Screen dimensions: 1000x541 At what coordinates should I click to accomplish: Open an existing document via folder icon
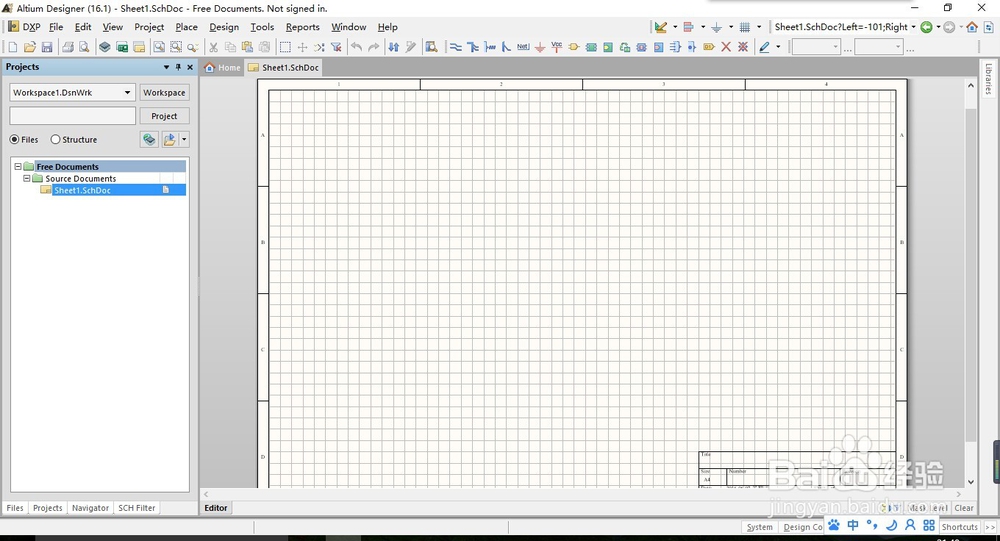pos(30,47)
